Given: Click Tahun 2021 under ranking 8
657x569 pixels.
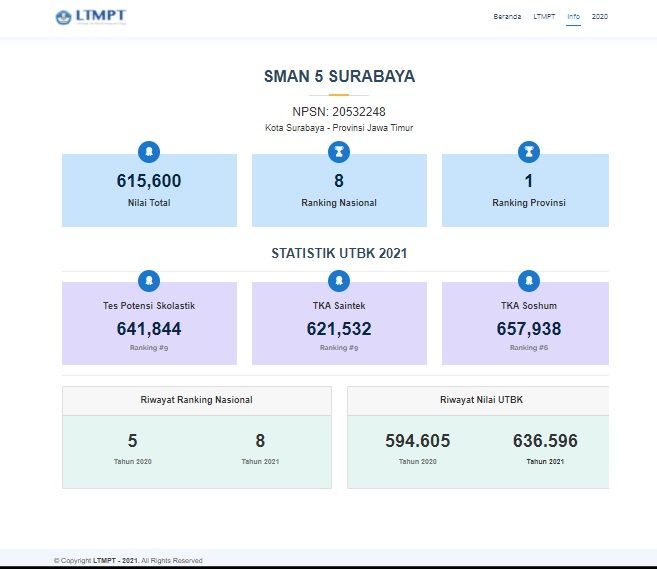Looking at the screenshot, I should pyautogui.click(x=260, y=461).
